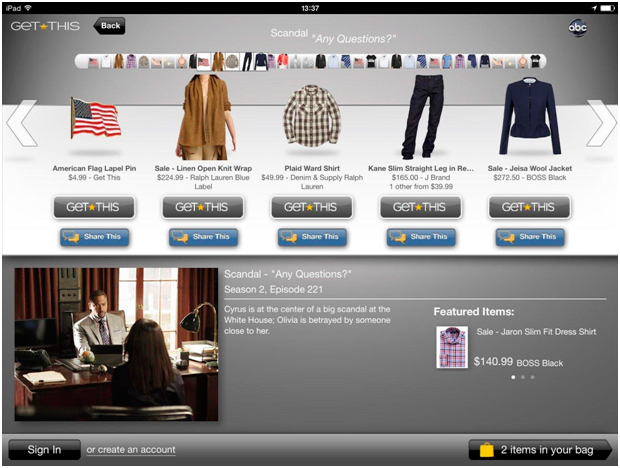Click the '$140.99' featured price
The width and height of the screenshot is (620, 468).
[x=493, y=361]
